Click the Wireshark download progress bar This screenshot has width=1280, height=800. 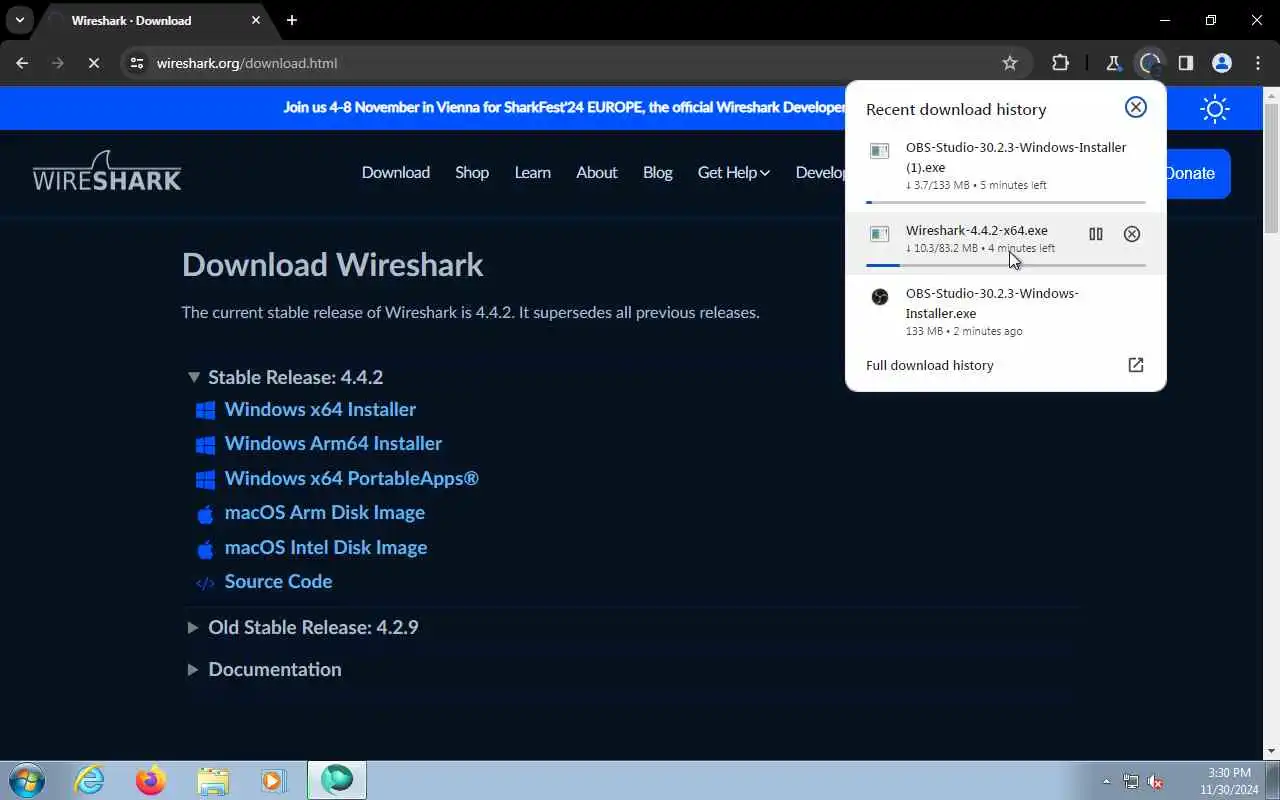pos(1006,265)
